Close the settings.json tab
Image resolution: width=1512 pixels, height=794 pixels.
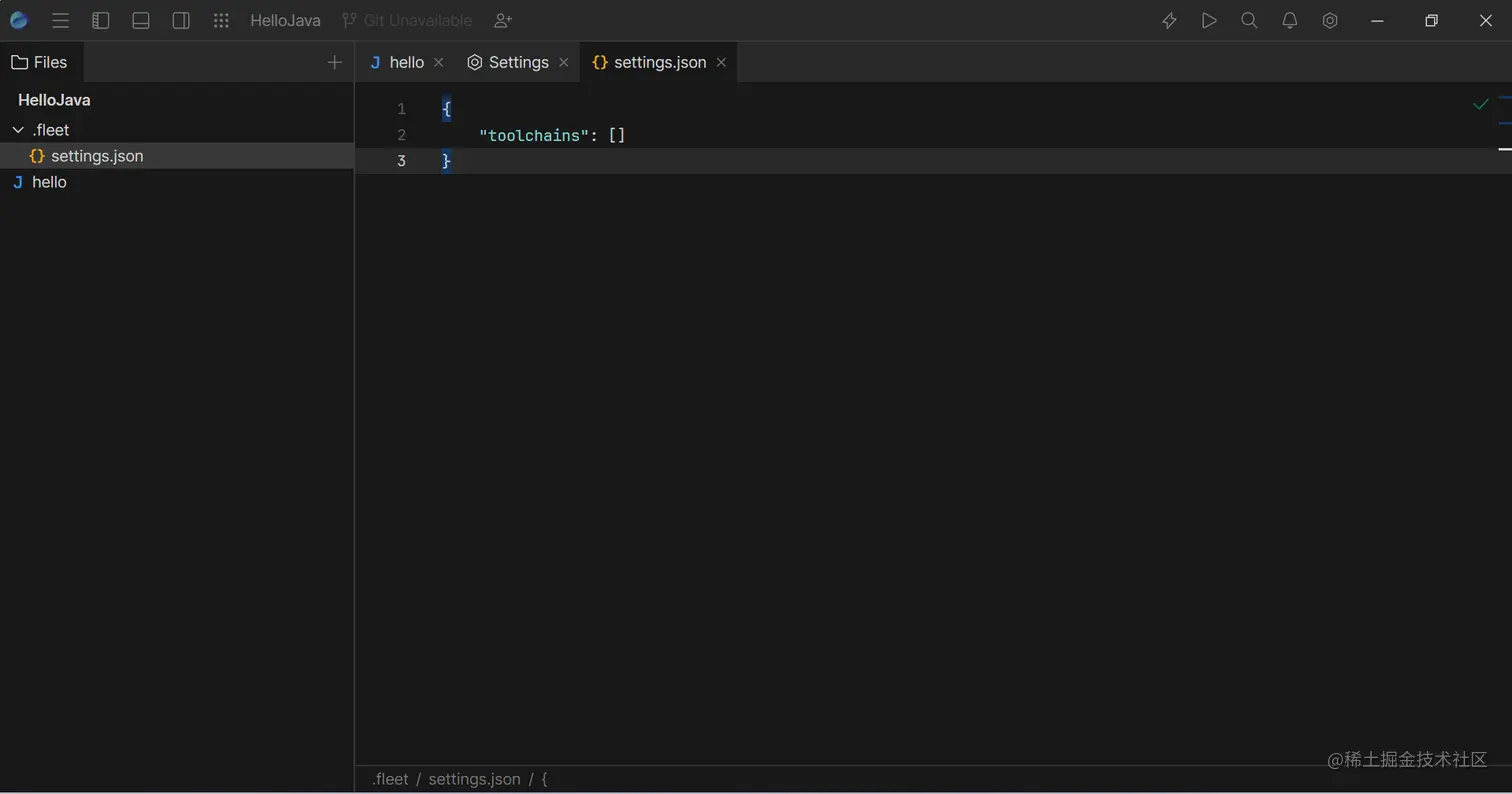(x=721, y=62)
